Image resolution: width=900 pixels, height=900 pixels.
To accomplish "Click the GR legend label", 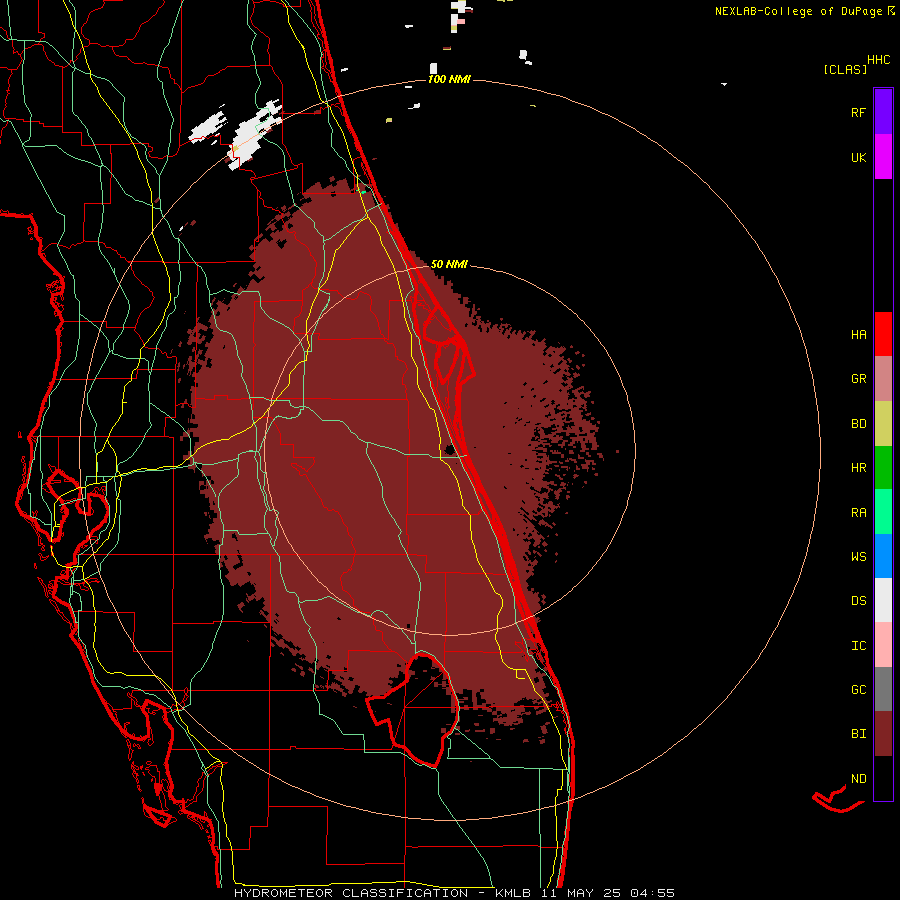I will [858, 379].
